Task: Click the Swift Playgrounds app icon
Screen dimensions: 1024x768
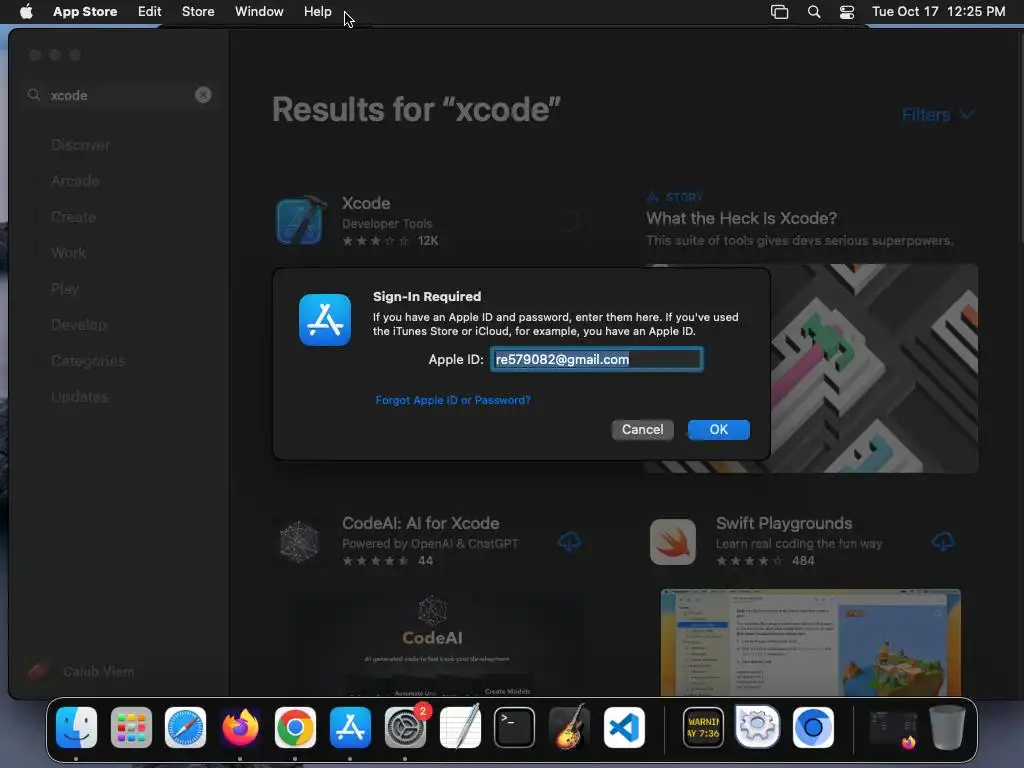Action: click(673, 541)
